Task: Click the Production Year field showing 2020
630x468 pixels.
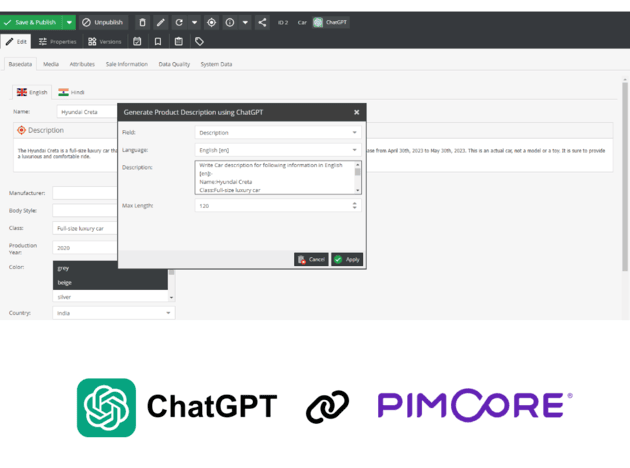Action: coord(85,248)
